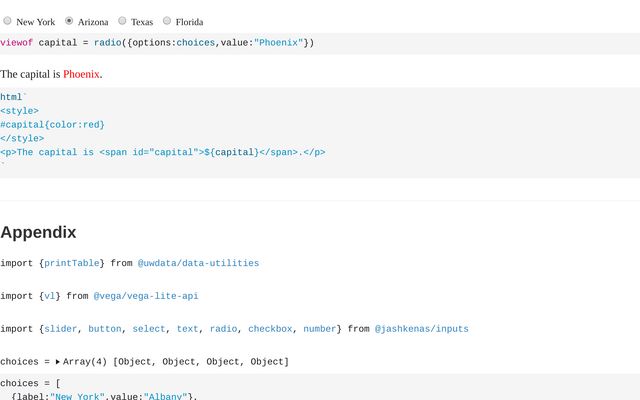
Task: Select the Arizona radio option
Action: click(x=69, y=21)
